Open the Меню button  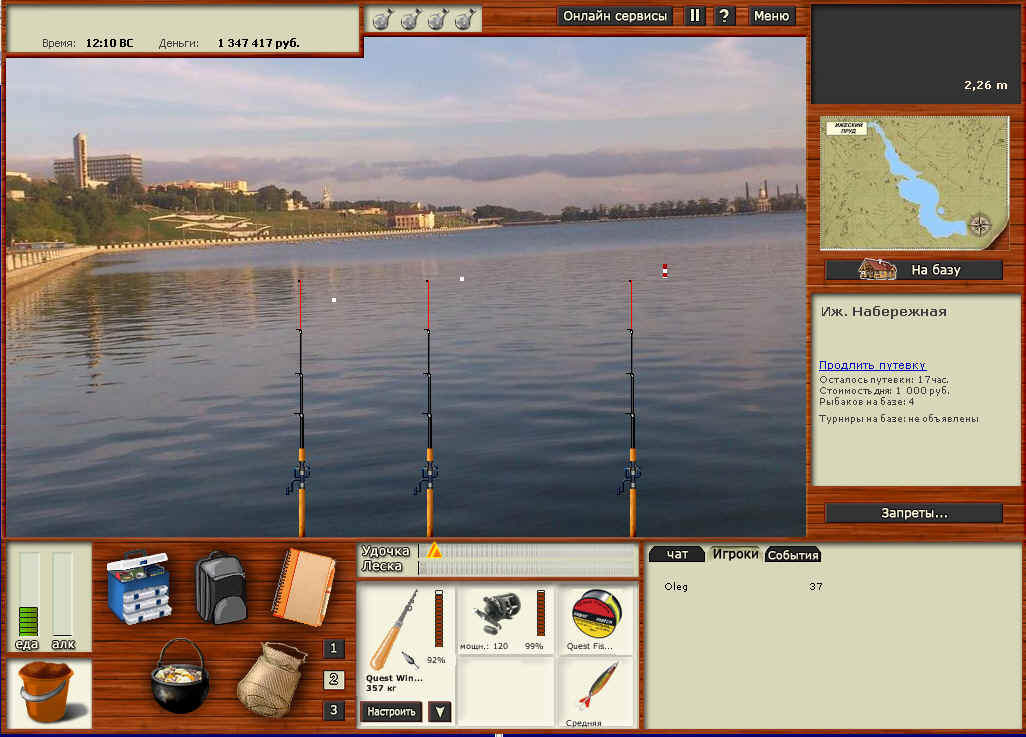point(771,16)
